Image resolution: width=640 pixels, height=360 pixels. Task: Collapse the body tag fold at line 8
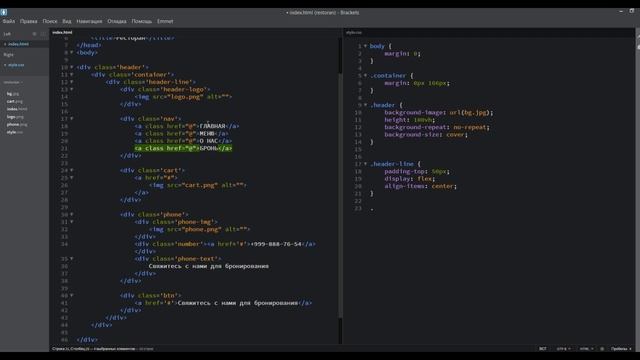[72, 53]
